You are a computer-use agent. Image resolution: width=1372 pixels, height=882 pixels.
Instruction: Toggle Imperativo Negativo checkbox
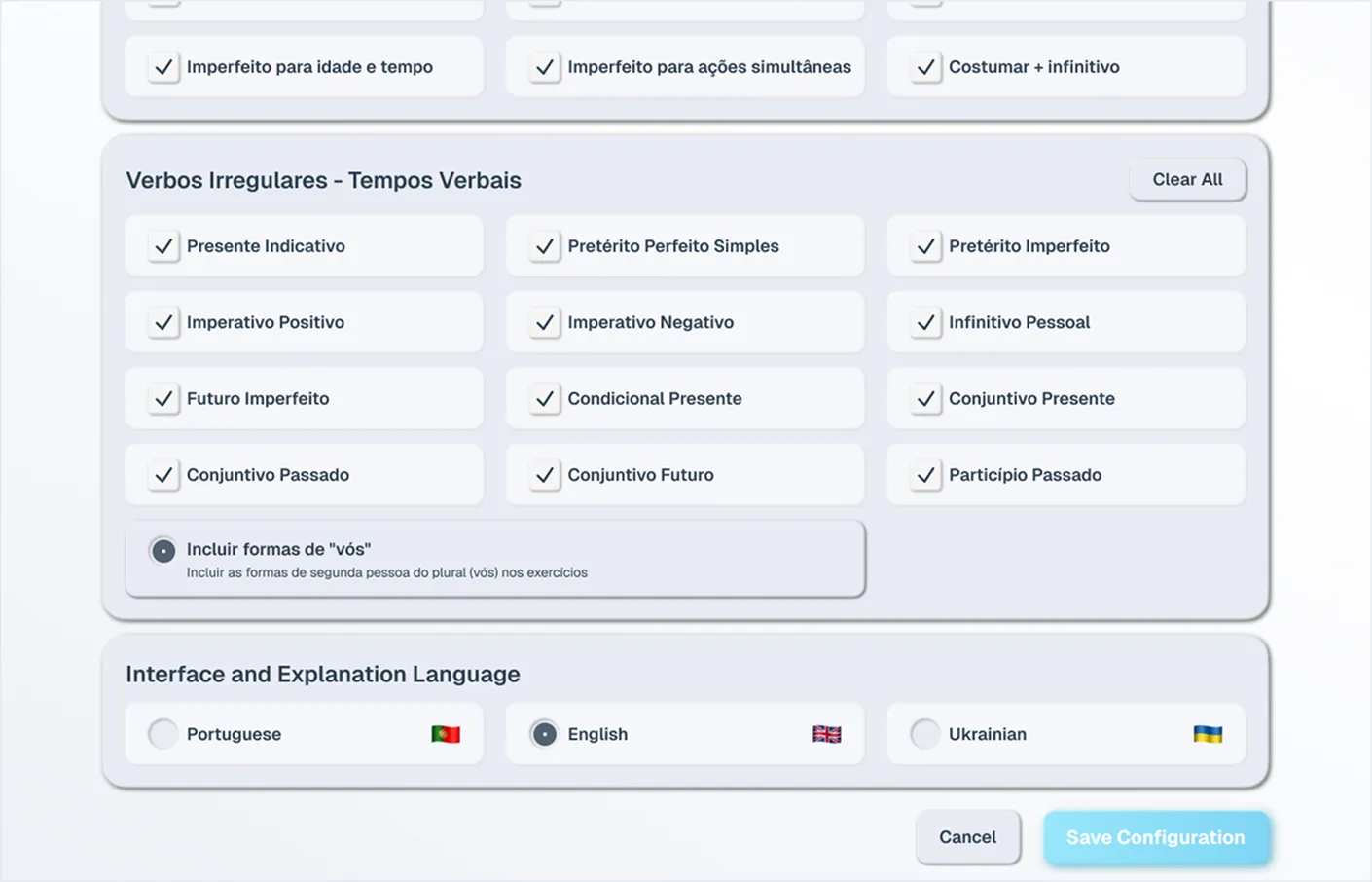point(545,322)
